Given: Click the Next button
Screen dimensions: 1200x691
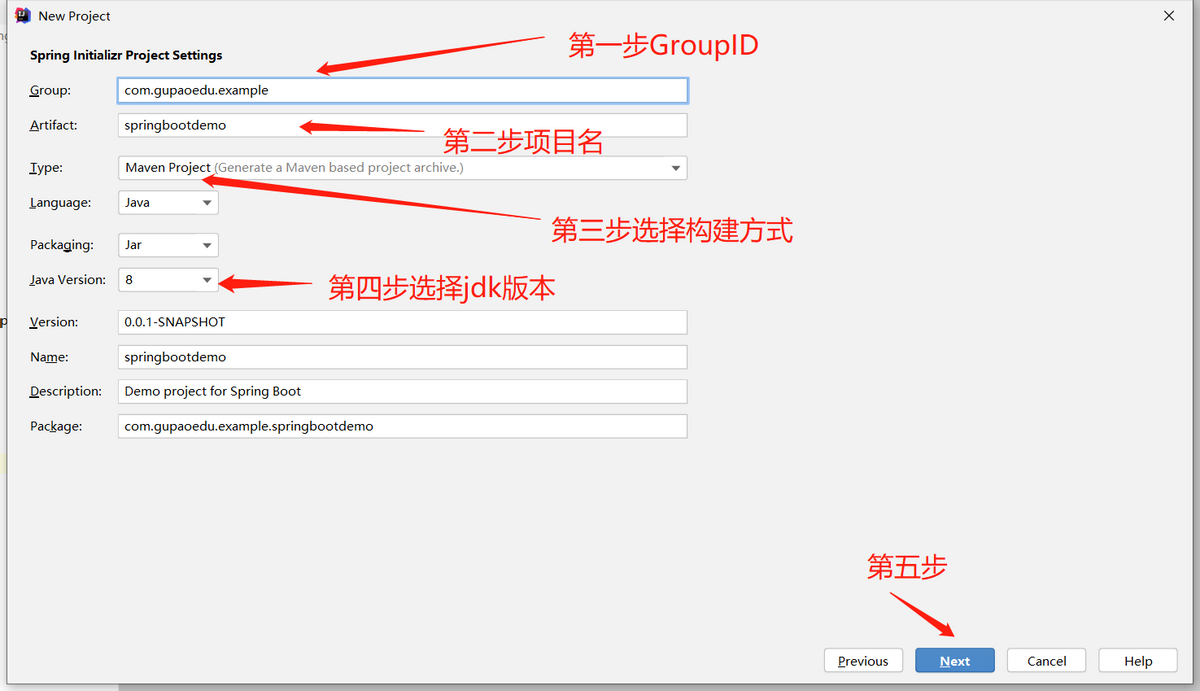Looking at the screenshot, I should click(955, 661).
